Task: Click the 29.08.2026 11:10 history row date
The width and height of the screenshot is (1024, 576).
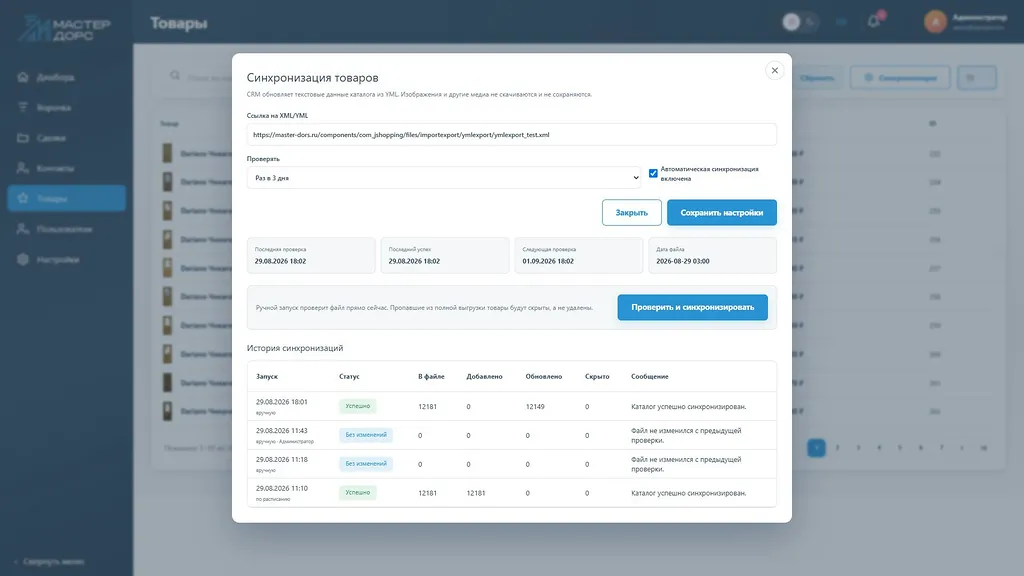Action: coord(281,488)
